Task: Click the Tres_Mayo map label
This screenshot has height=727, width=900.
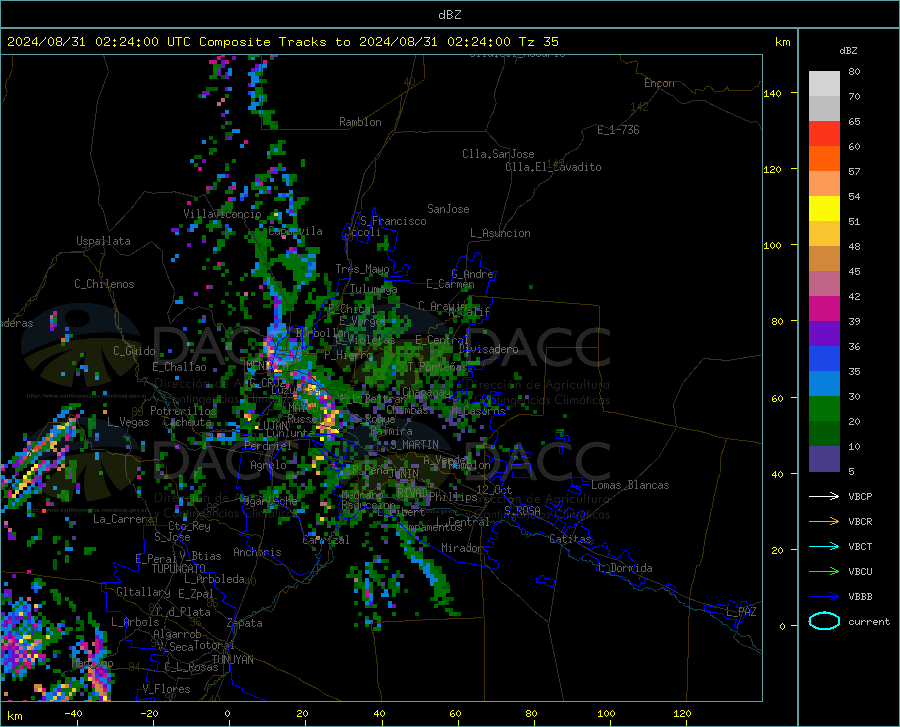Action: click(x=362, y=269)
